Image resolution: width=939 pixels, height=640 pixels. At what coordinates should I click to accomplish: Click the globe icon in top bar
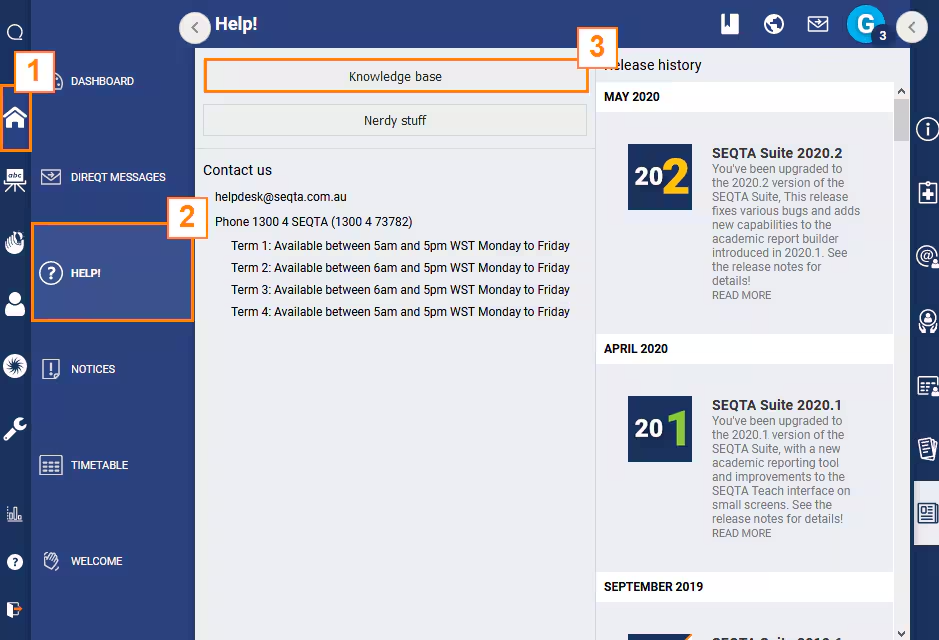click(x=774, y=24)
